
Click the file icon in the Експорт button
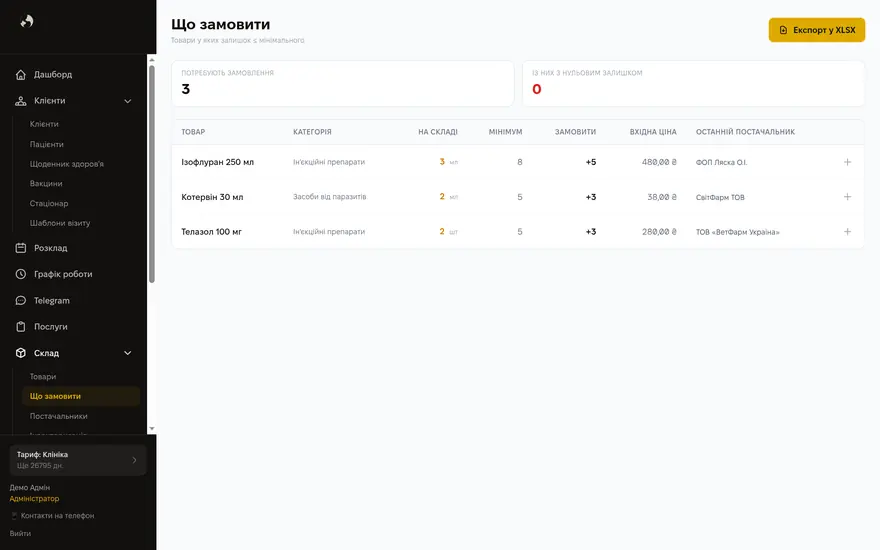(x=783, y=30)
